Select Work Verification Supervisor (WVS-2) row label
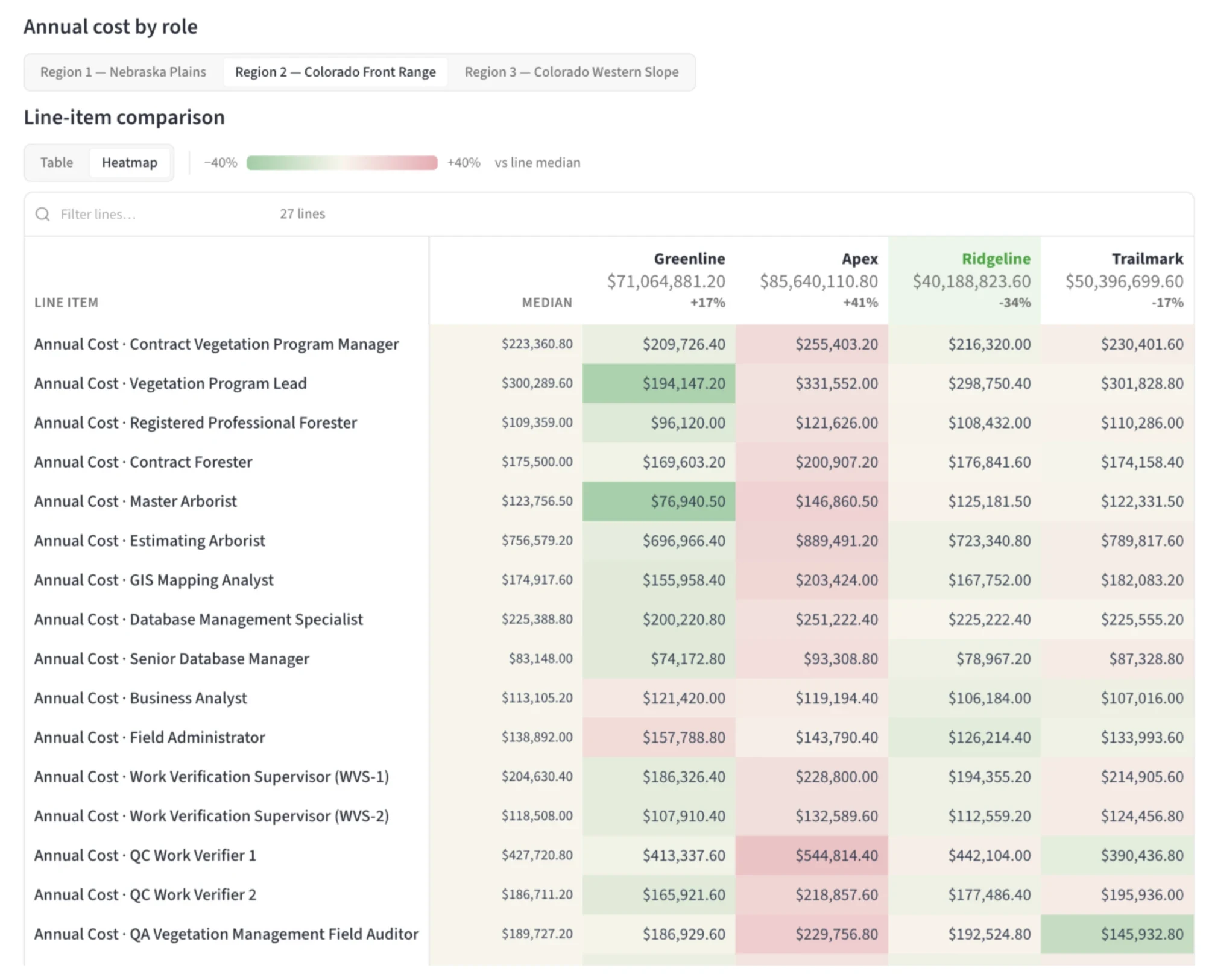 [212, 816]
